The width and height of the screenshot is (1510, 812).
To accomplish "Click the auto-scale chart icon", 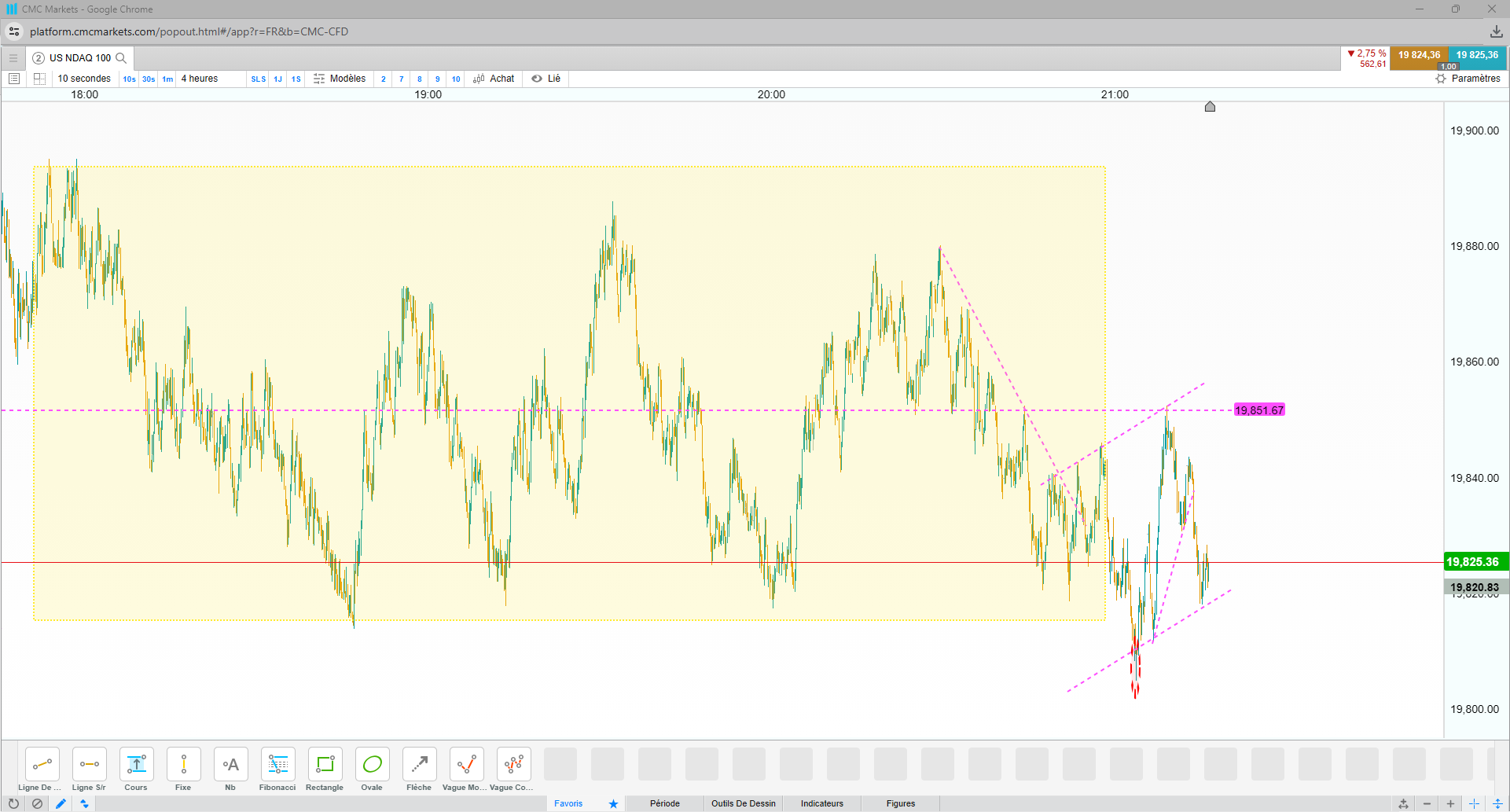I will click(x=1403, y=803).
